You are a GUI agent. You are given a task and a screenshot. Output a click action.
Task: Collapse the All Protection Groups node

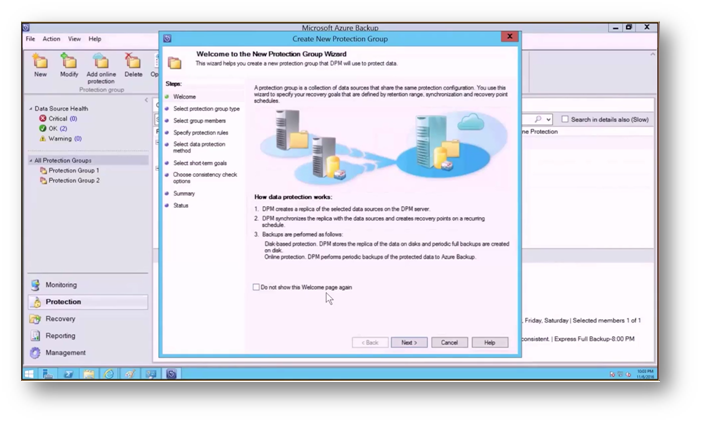point(31,161)
